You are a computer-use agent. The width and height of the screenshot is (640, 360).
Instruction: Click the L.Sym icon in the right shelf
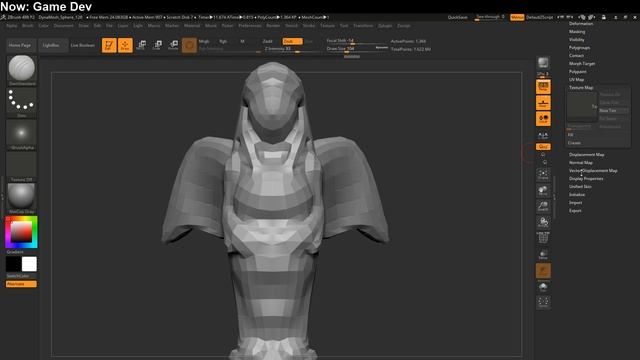[x=543, y=135]
